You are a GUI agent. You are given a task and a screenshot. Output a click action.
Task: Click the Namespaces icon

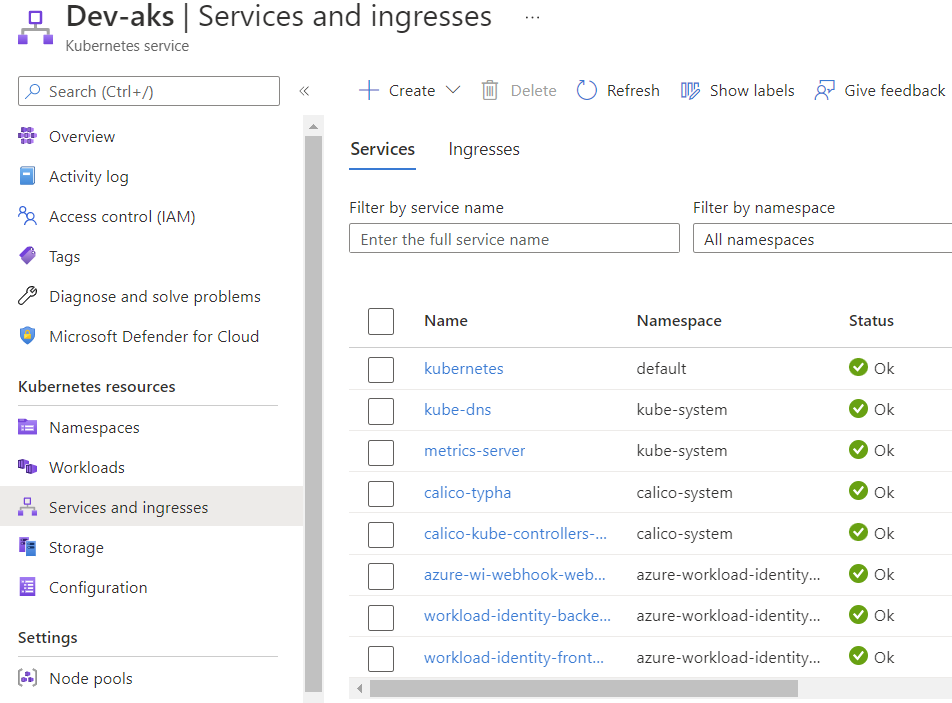(x=27, y=427)
